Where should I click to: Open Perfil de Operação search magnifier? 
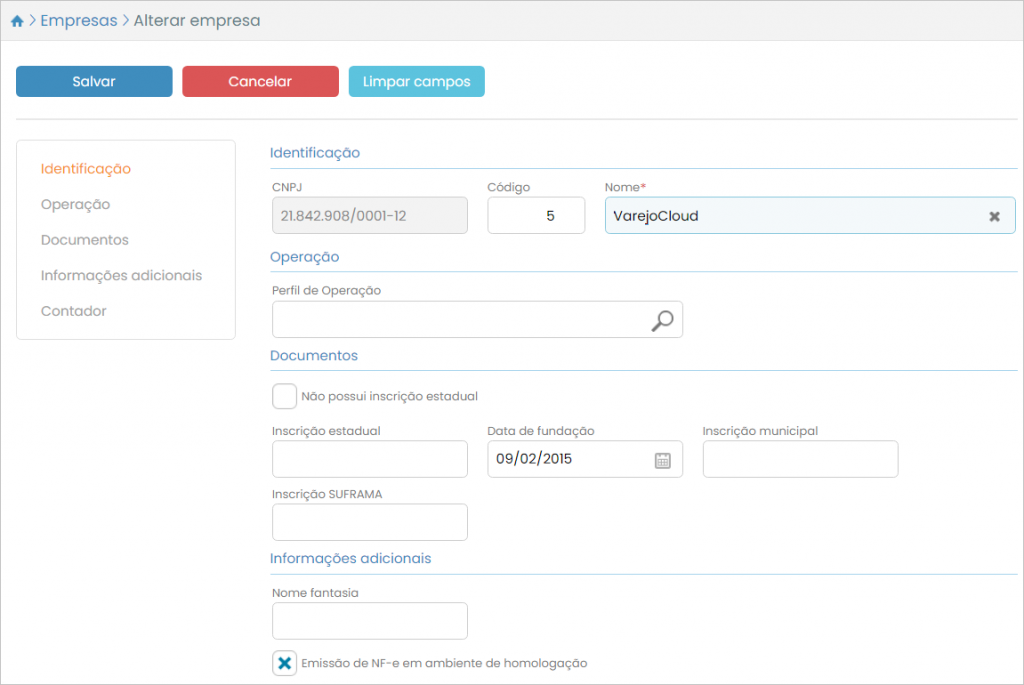pyautogui.click(x=662, y=320)
